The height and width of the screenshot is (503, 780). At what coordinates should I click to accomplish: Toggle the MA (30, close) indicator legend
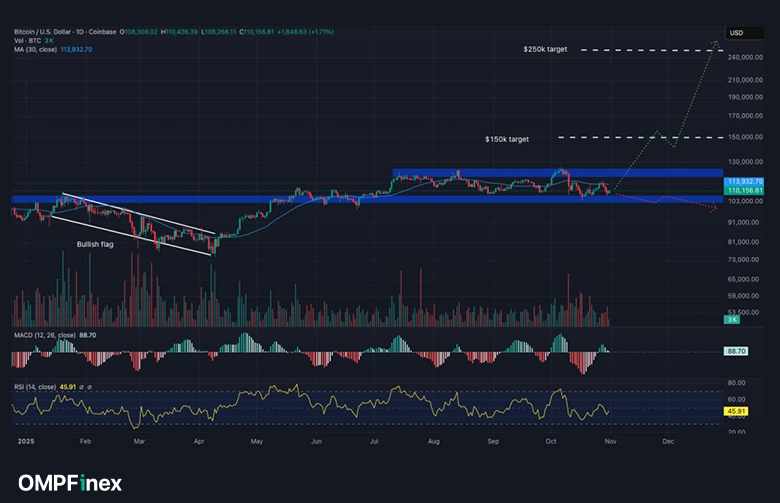click(37, 47)
